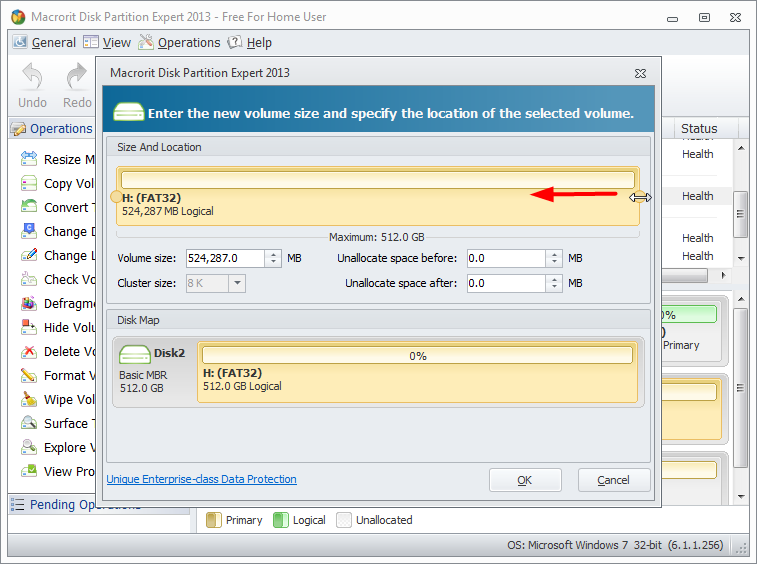Click the down arrow of volume list scrollbar

pos(741,259)
